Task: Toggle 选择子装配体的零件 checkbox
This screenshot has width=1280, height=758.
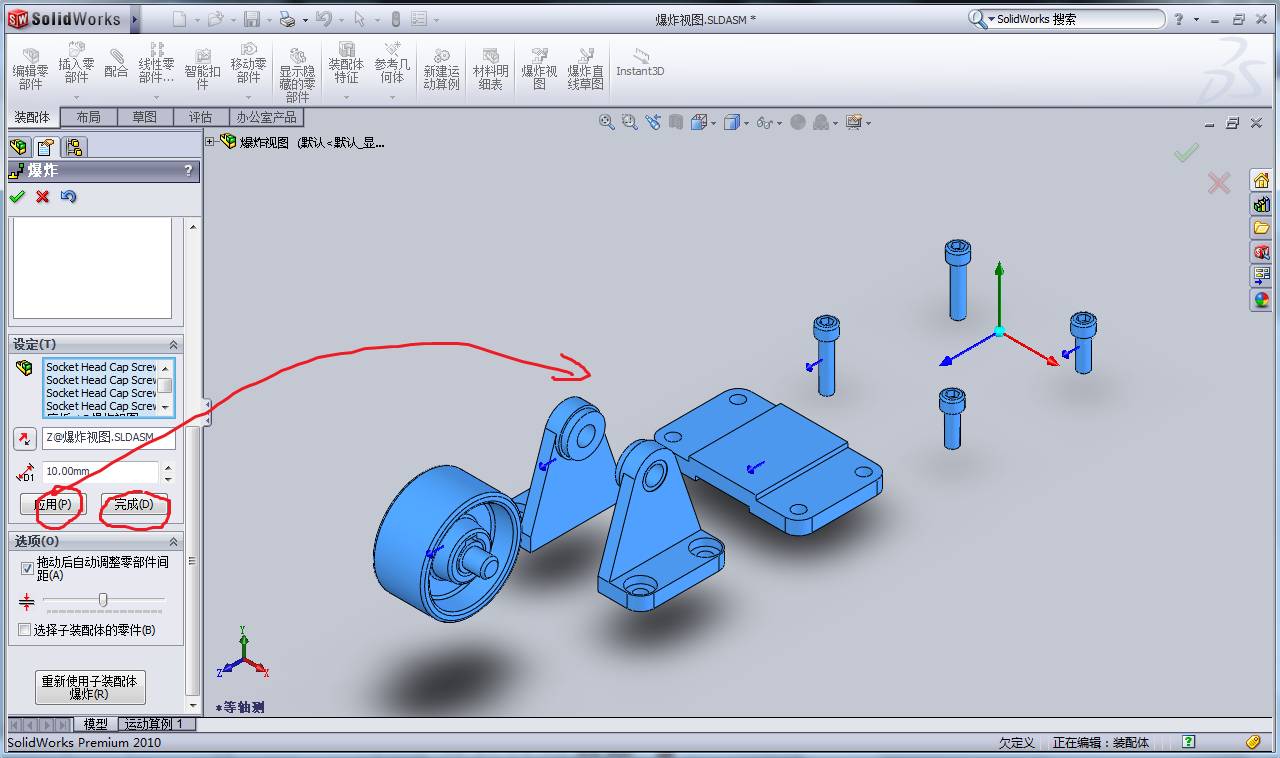Action: click(x=25, y=630)
